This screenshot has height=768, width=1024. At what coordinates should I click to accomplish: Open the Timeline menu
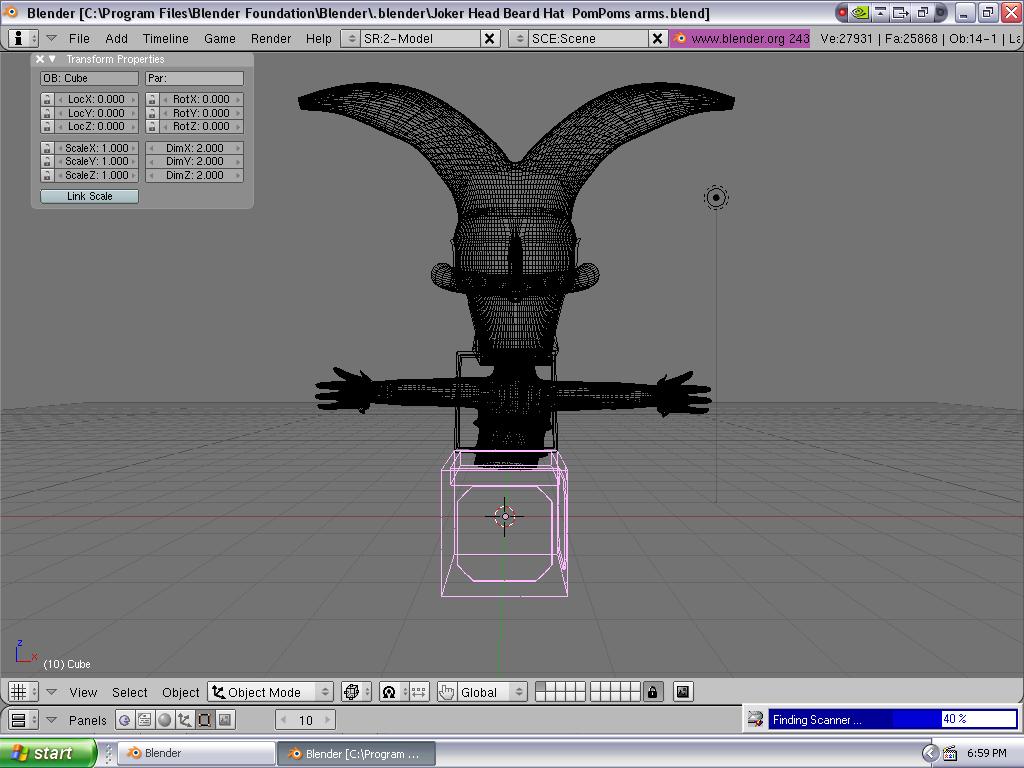pos(165,39)
